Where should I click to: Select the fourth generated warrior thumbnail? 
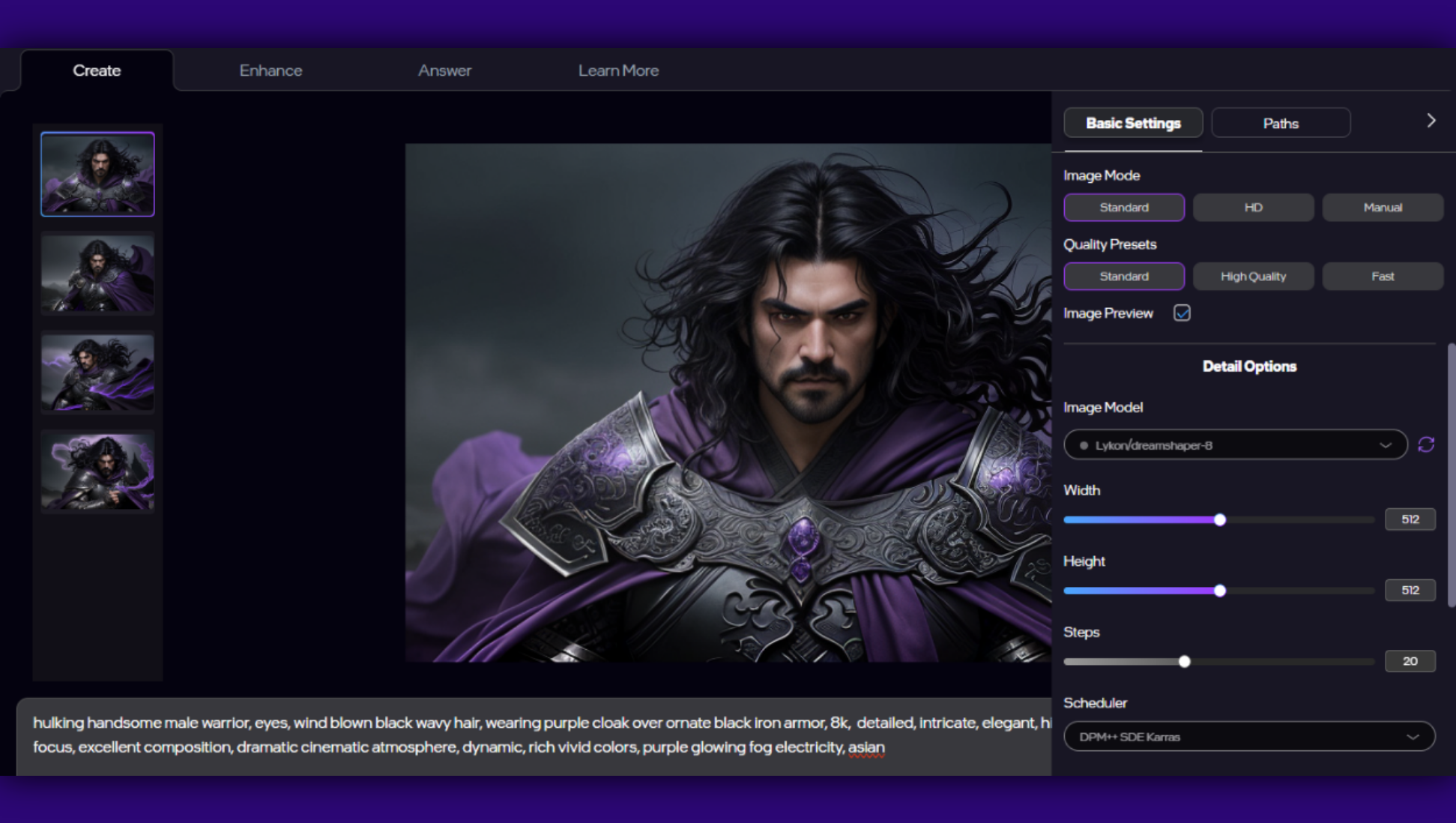pyautogui.click(x=97, y=471)
